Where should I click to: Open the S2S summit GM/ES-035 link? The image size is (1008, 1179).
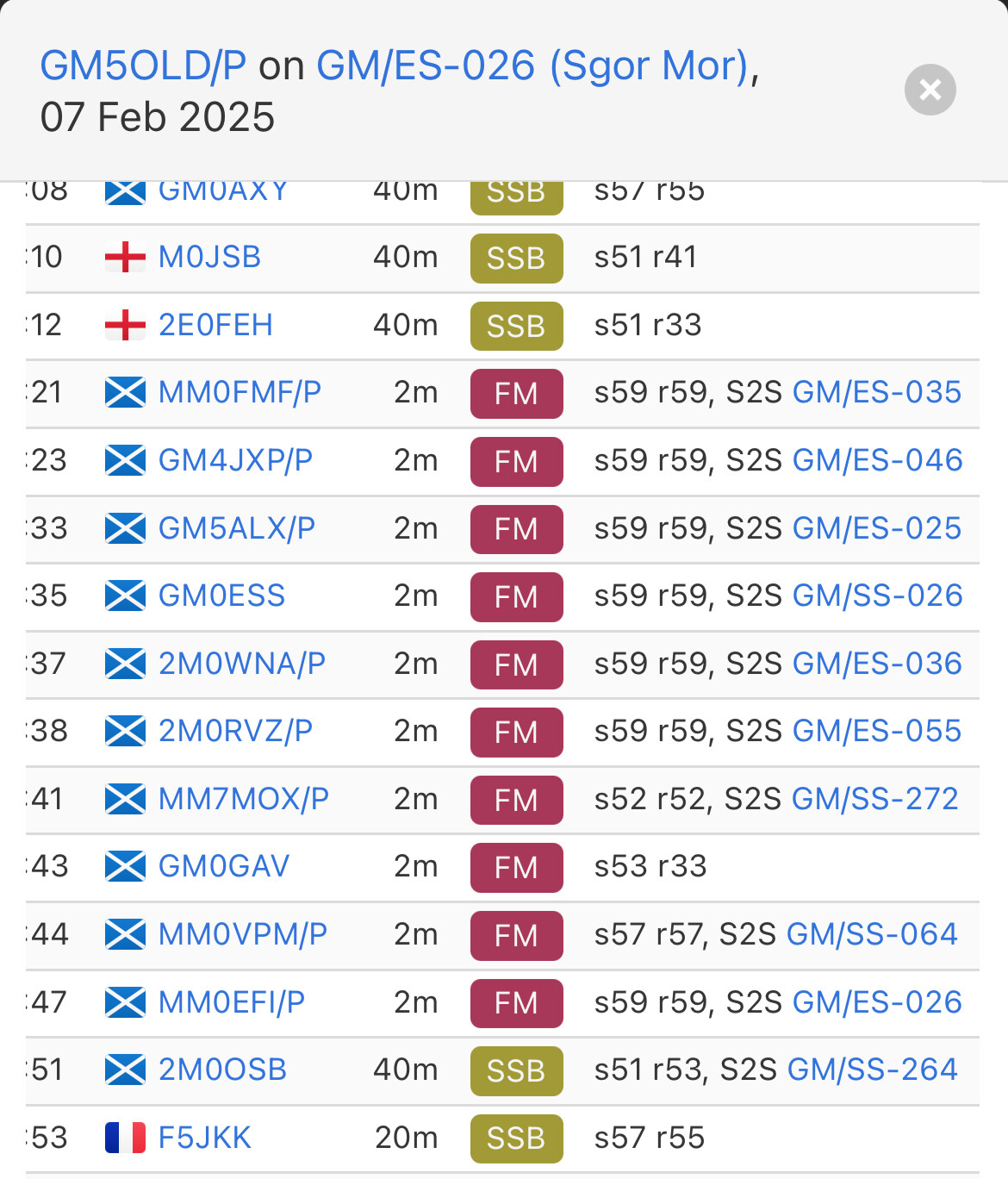[x=876, y=392]
